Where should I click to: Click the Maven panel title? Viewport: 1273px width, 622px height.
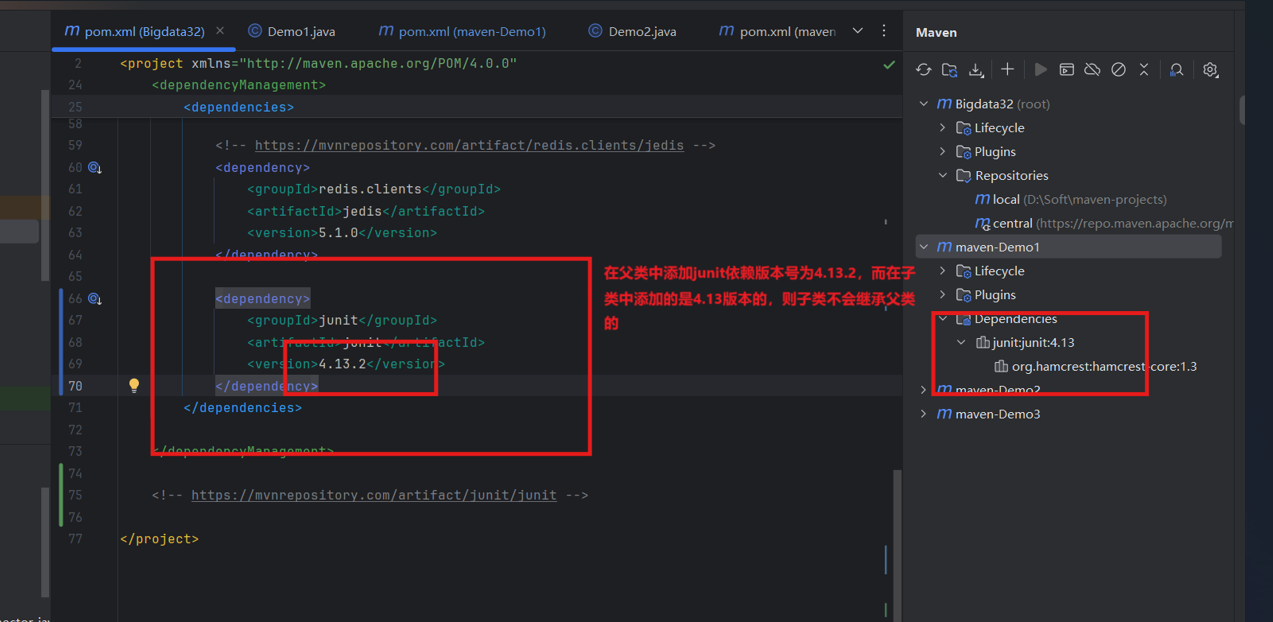(936, 33)
